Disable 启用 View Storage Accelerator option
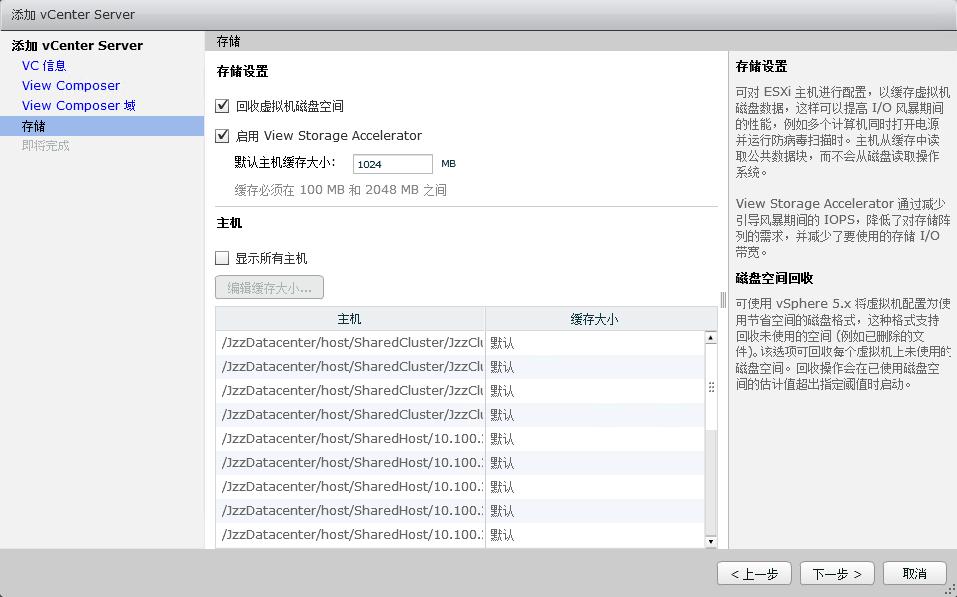 click(223, 137)
